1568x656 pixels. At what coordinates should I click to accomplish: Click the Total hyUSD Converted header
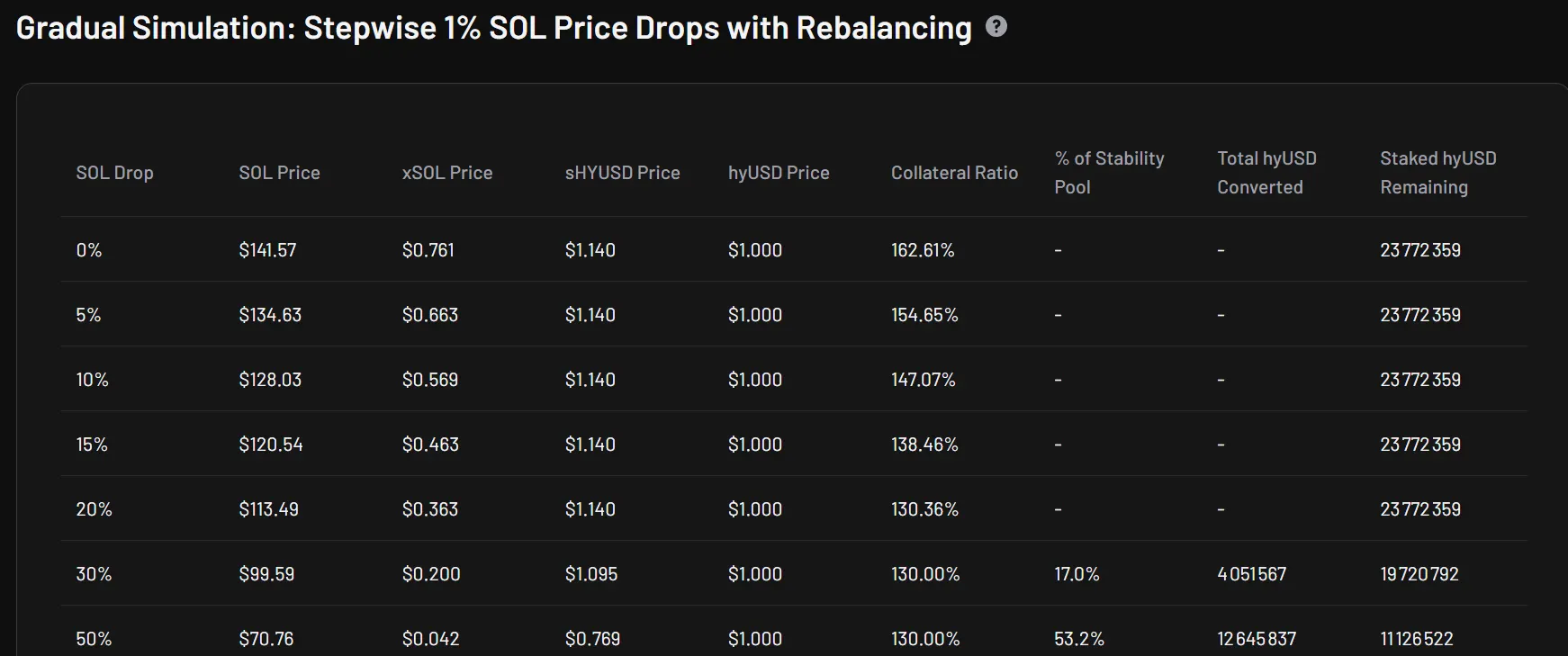pyautogui.click(x=1266, y=173)
